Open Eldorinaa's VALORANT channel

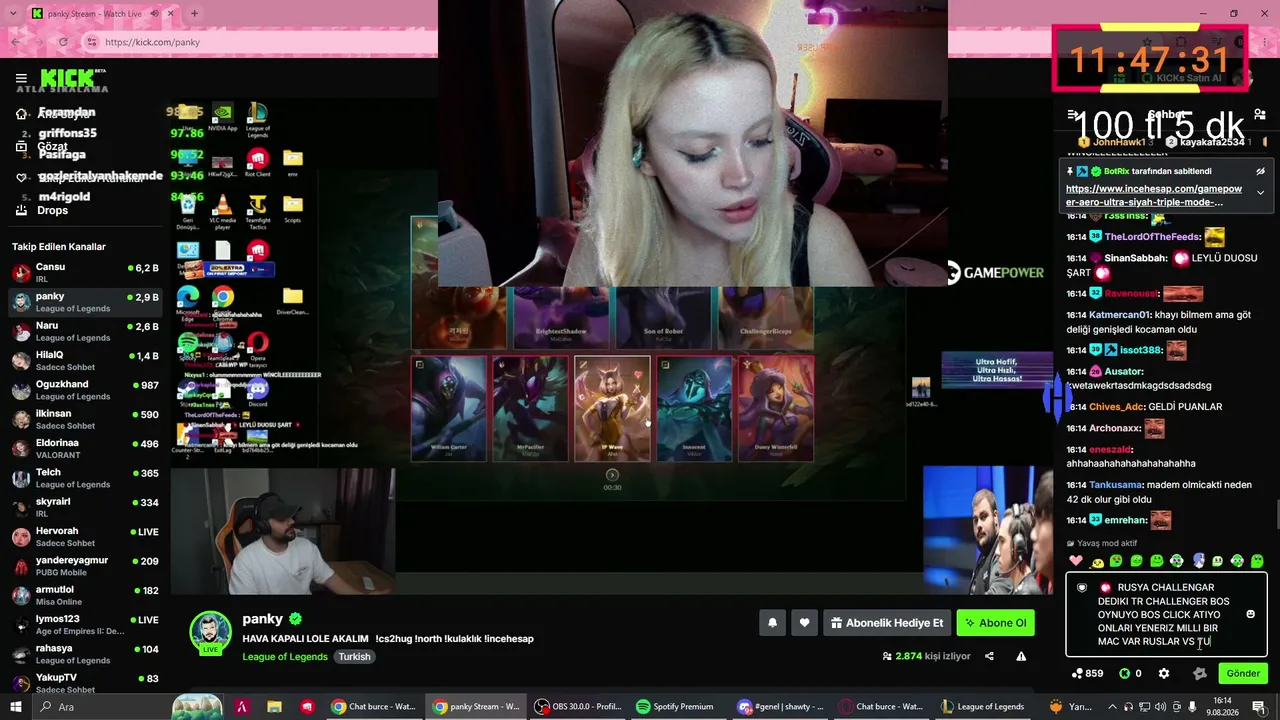(85, 449)
